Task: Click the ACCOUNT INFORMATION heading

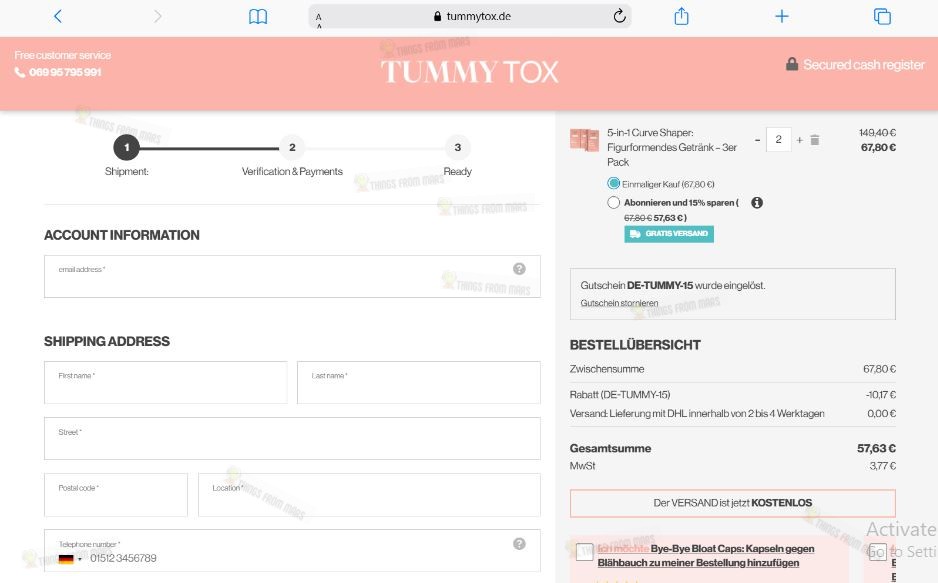Action: pos(121,235)
